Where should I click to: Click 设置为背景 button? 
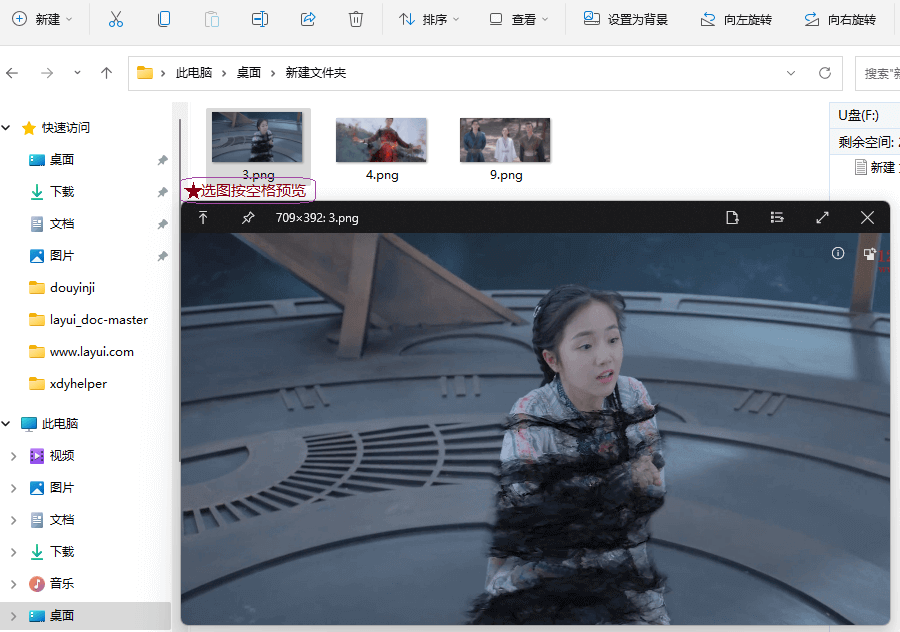626,20
